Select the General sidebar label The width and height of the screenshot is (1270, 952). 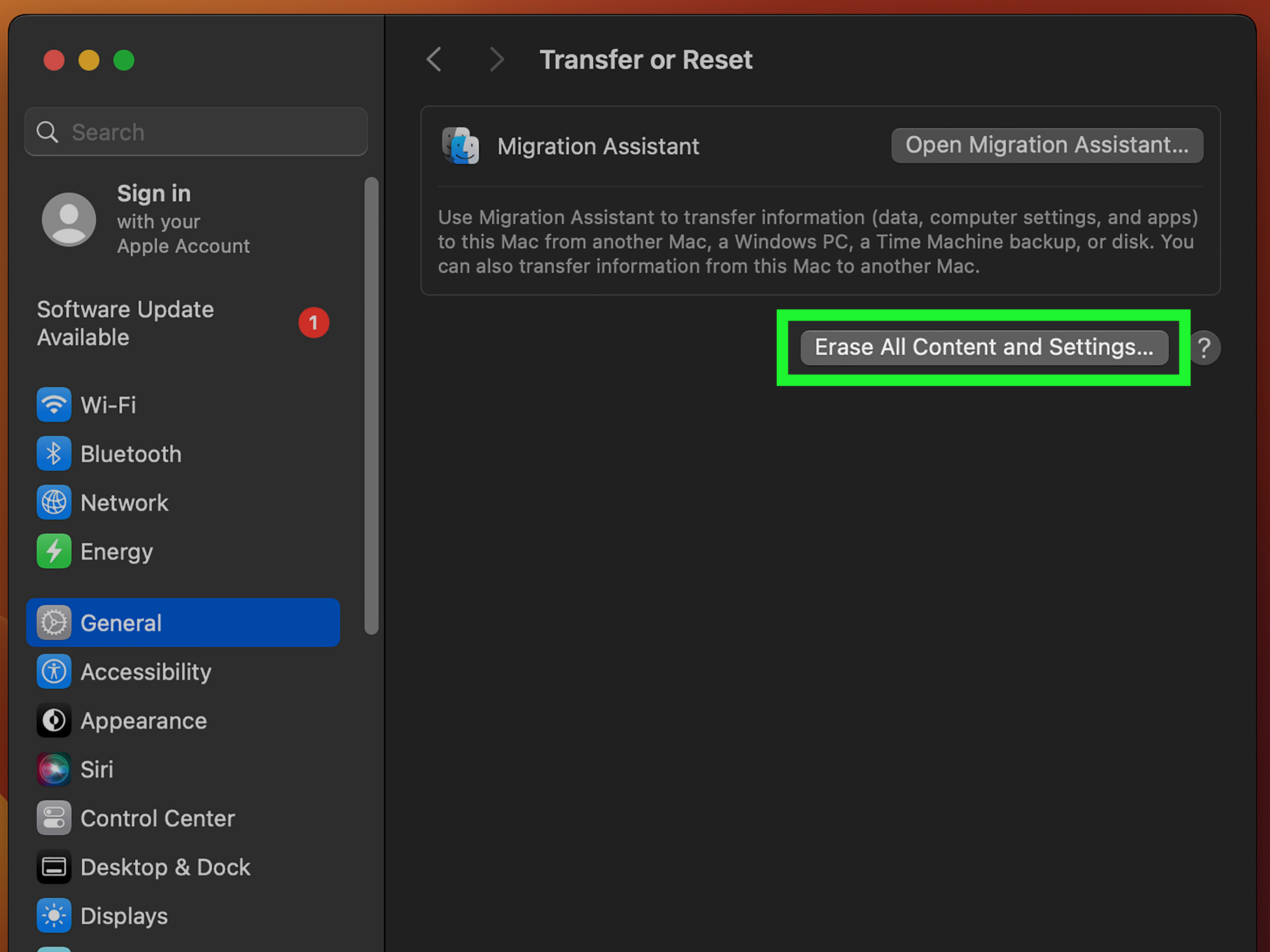(121, 623)
